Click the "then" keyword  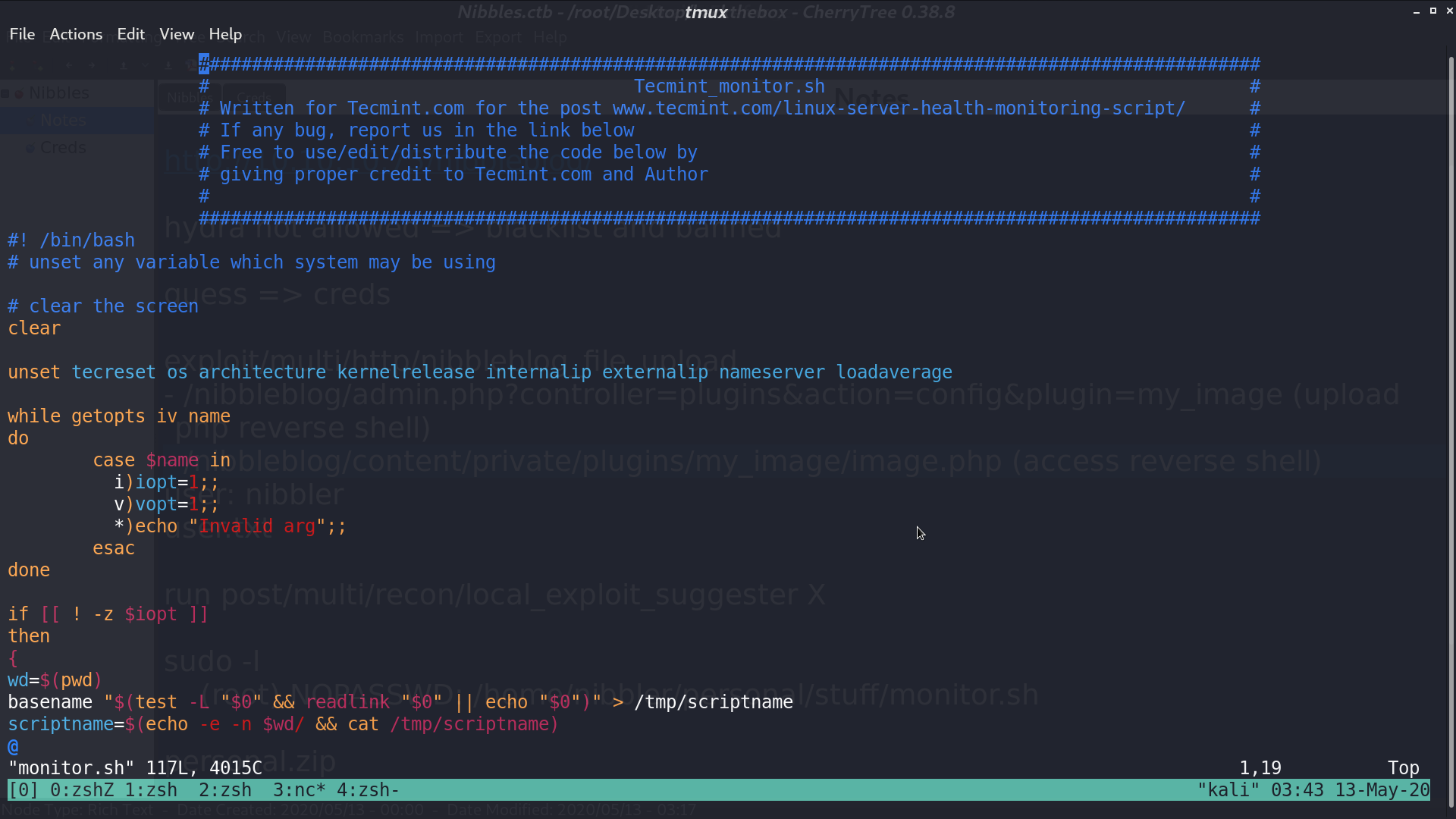(x=29, y=636)
